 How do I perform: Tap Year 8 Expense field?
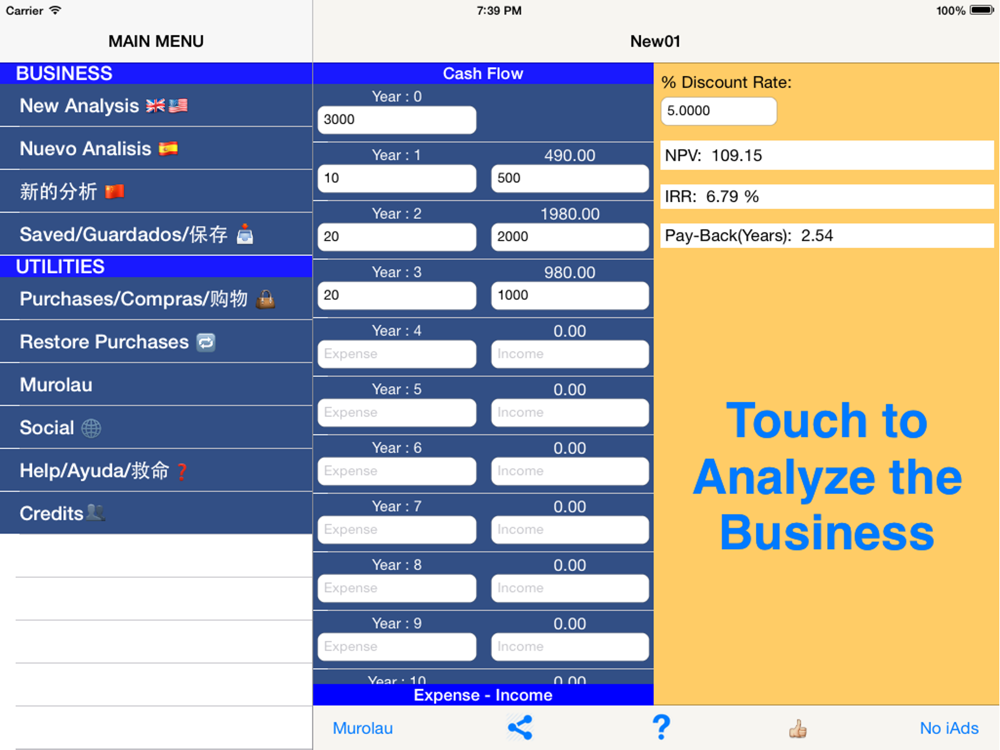pyautogui.click(x=397, y=588)
